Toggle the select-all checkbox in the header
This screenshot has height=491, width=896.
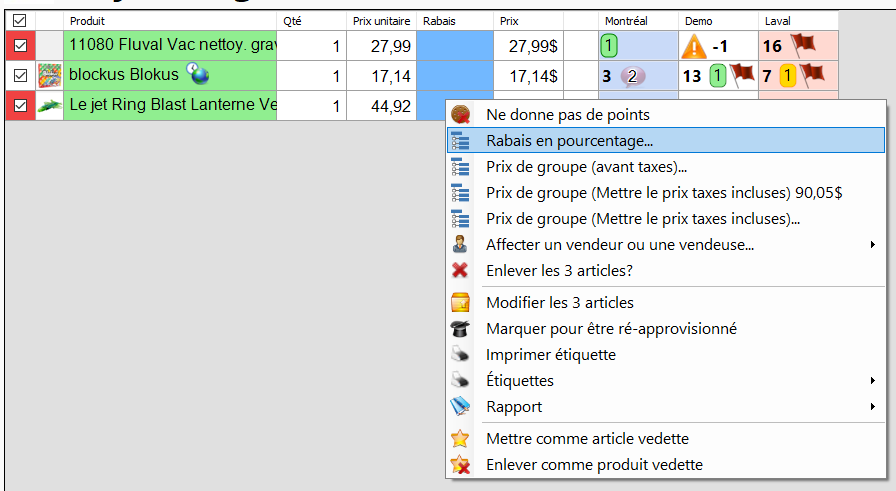point(19,21)
